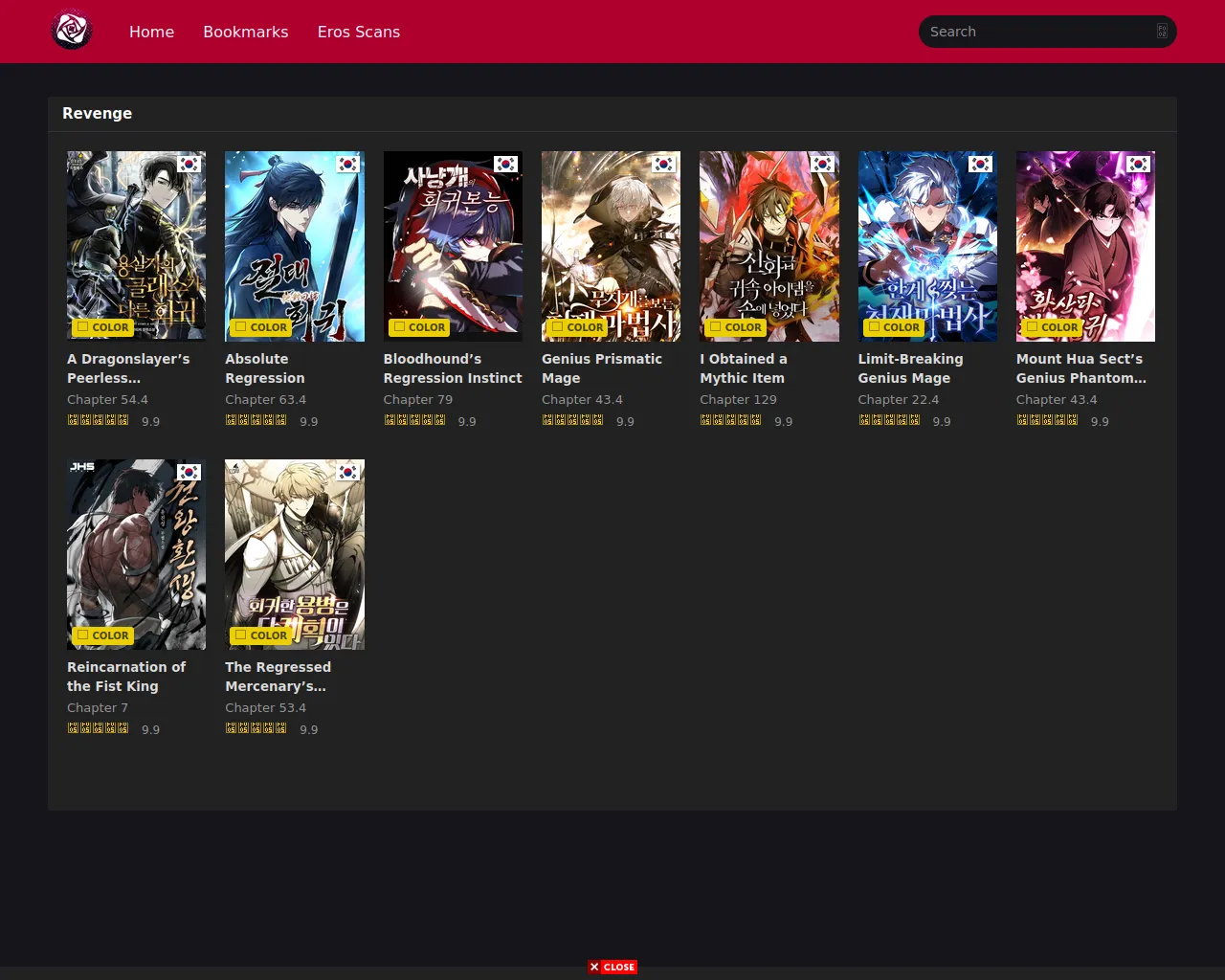Click COLOR badge on A Dragonslayer's Peerless cover
The height and width of the screenshot is (980, 1225).
[102, 327]
